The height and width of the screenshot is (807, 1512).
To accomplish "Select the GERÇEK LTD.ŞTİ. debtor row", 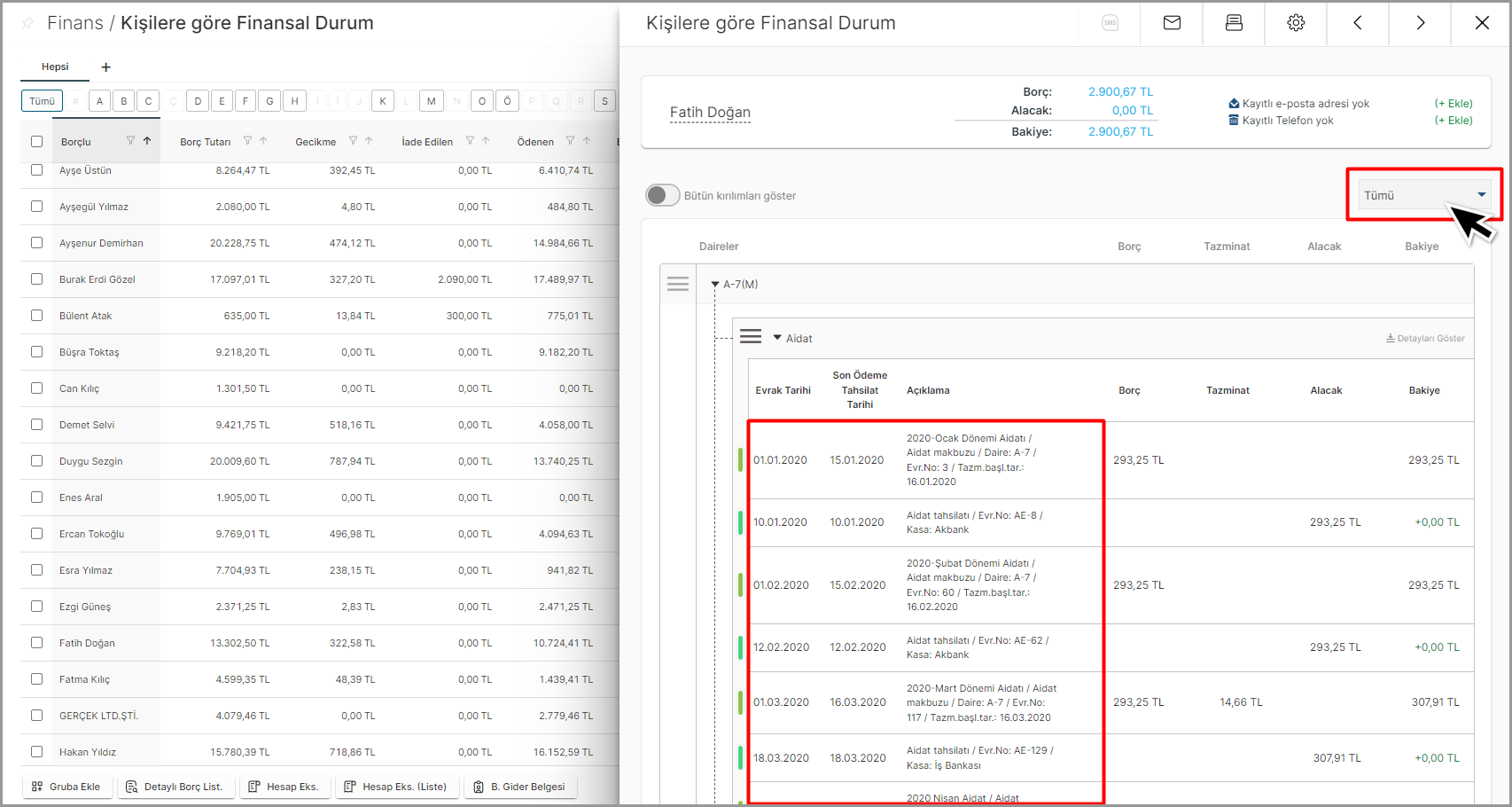I will pyautogui.click(x=99, y=716).
